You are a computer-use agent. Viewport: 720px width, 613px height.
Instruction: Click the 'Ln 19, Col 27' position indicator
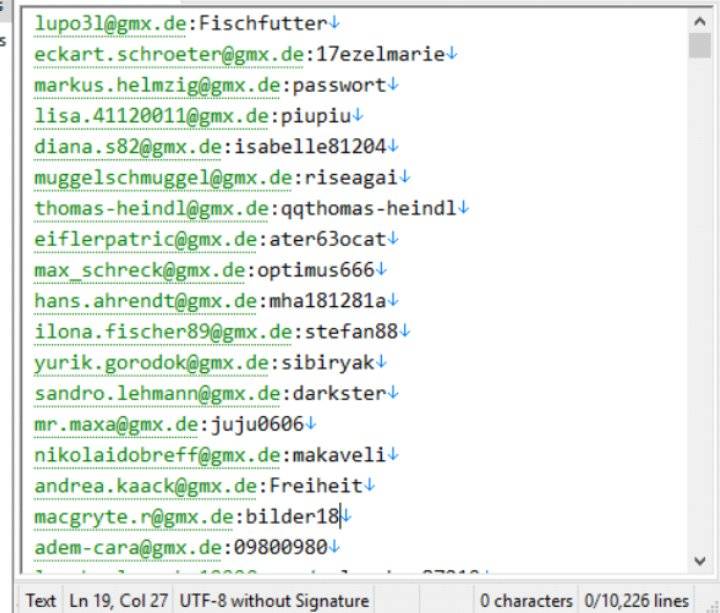click(x=118, y=601)
